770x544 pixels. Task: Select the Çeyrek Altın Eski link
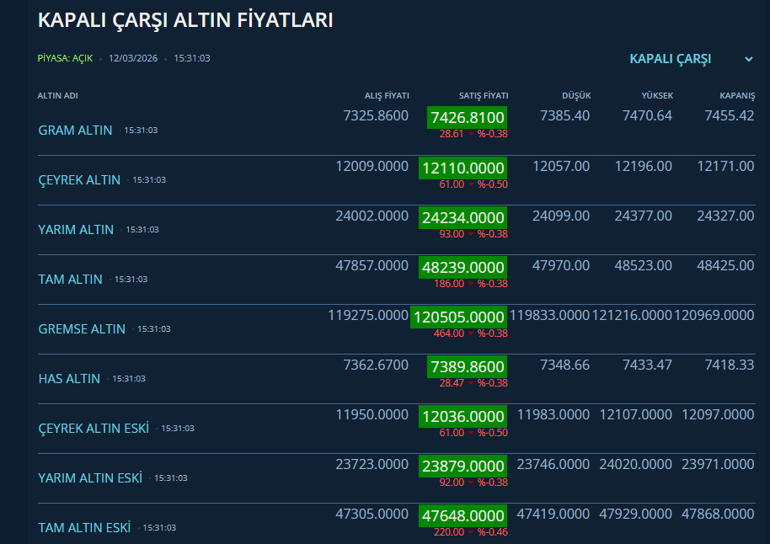coord(93,428)
